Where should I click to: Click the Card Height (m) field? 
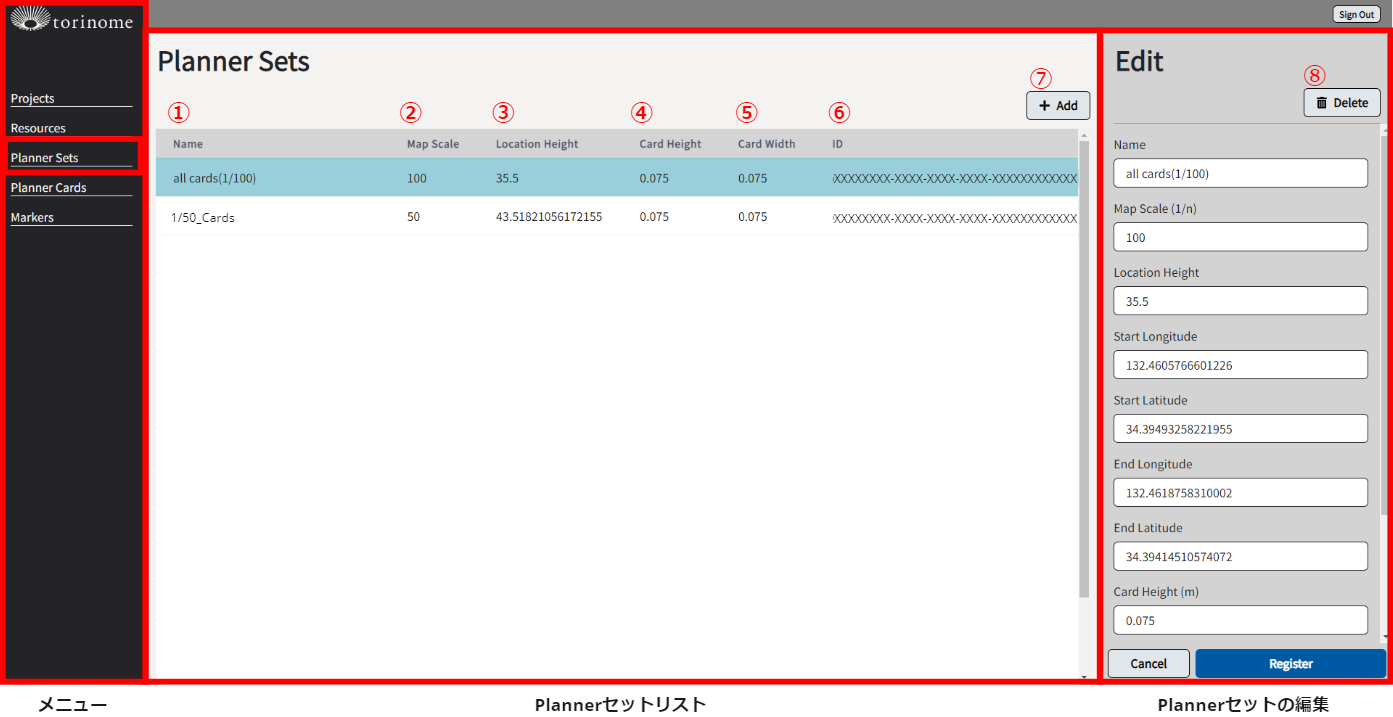tap(1240, 621)
